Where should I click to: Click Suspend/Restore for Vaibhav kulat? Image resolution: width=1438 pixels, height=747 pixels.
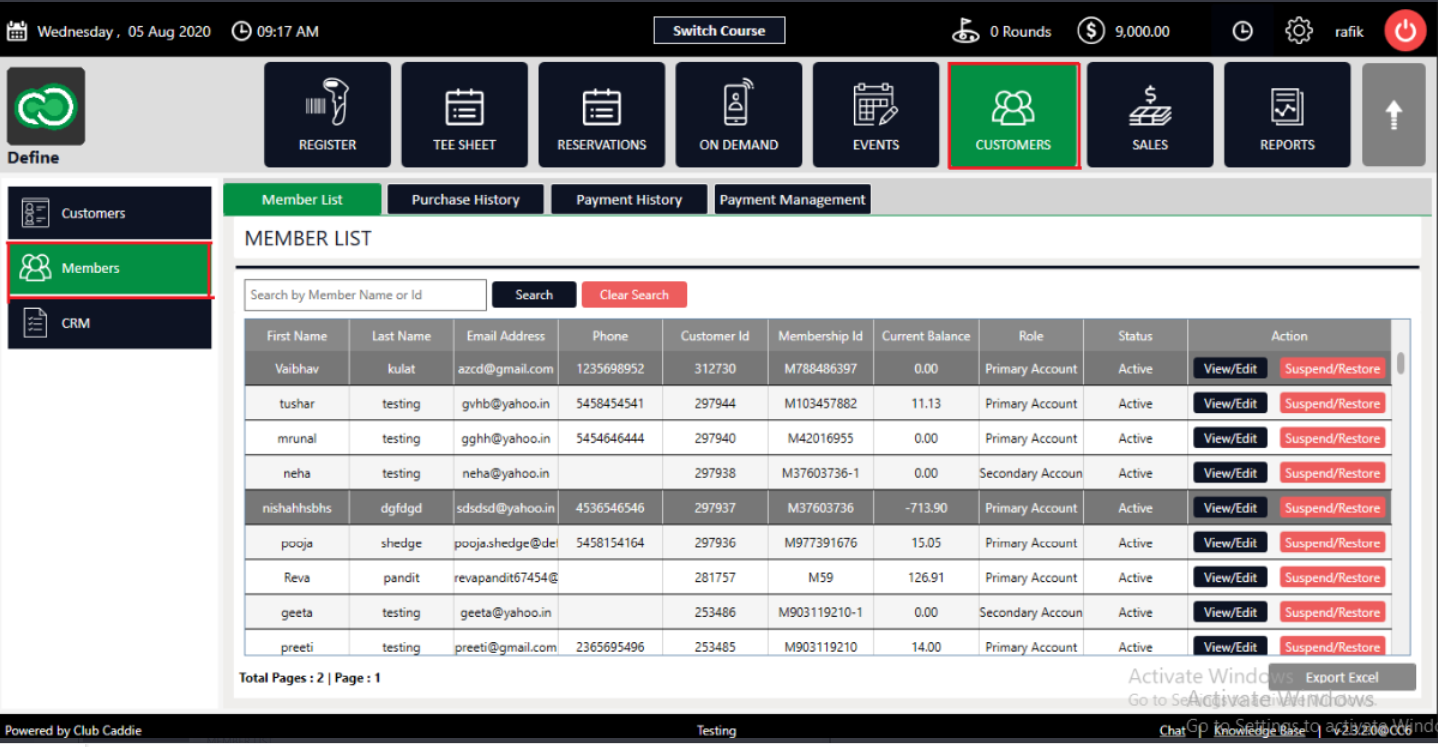pos(1332,369)
